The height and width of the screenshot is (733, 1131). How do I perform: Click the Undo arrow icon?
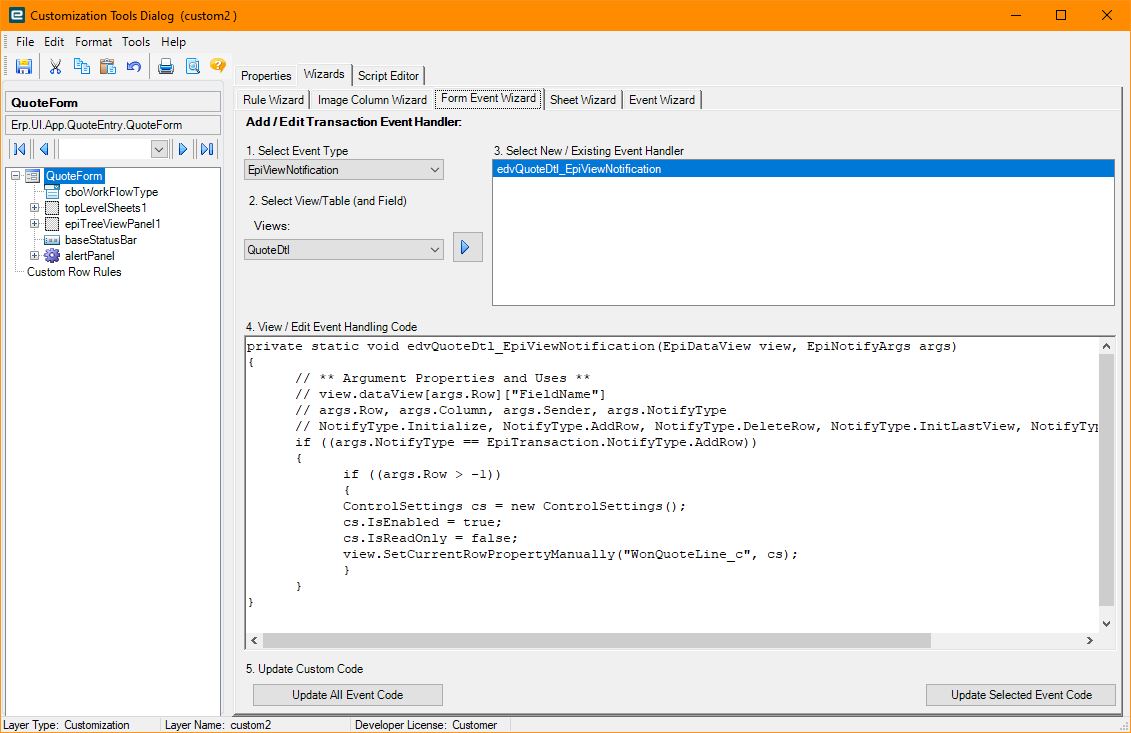134,67
